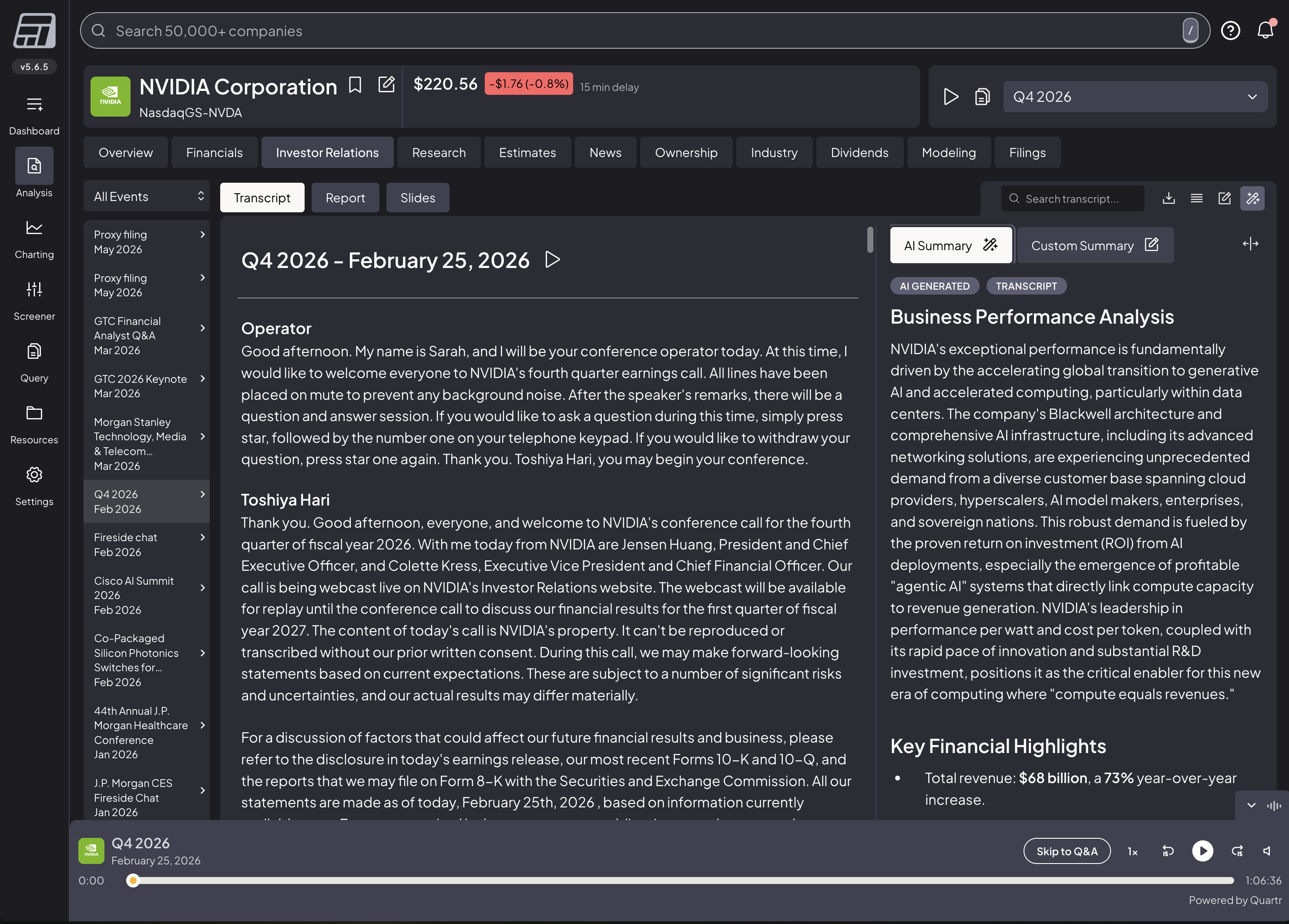Click the app logo in top-left corner
1289x924 pixels.
(34, 31)
